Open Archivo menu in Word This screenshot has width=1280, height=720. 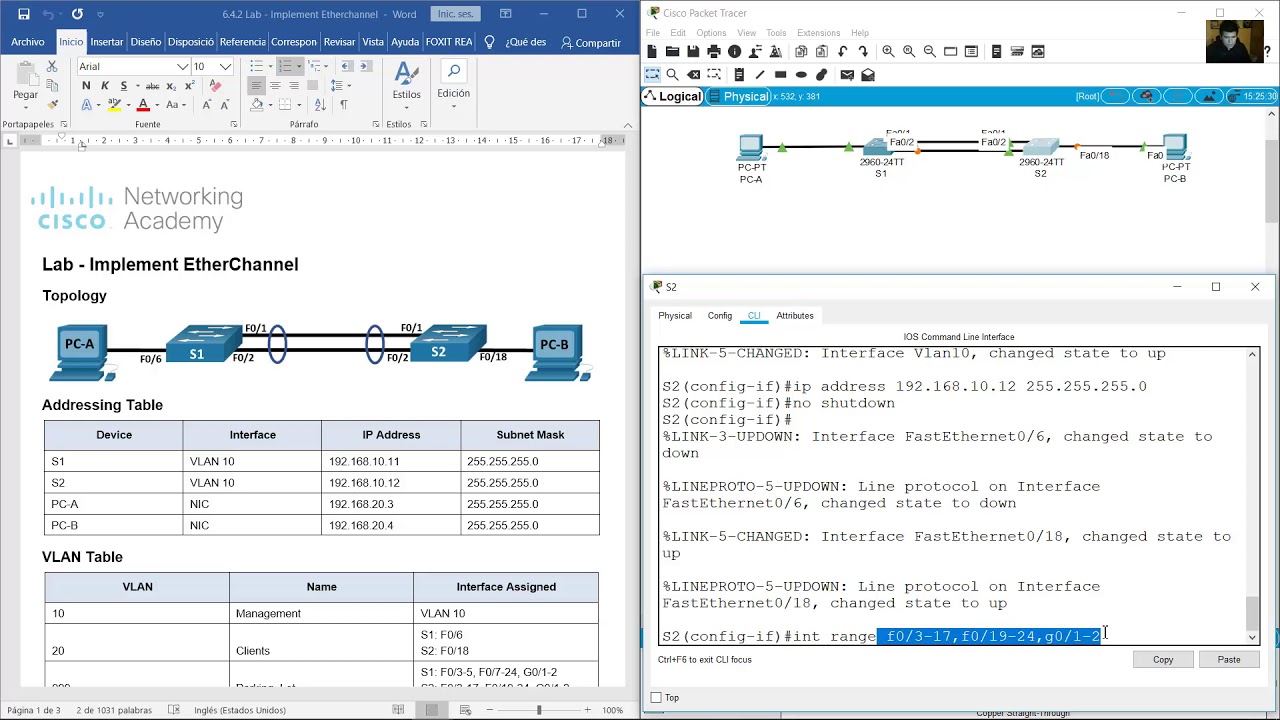tap(28, 42)
